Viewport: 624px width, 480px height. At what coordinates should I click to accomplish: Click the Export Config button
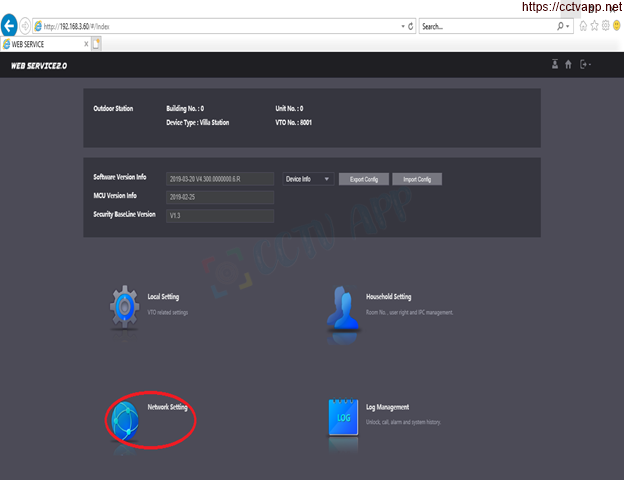363,179
